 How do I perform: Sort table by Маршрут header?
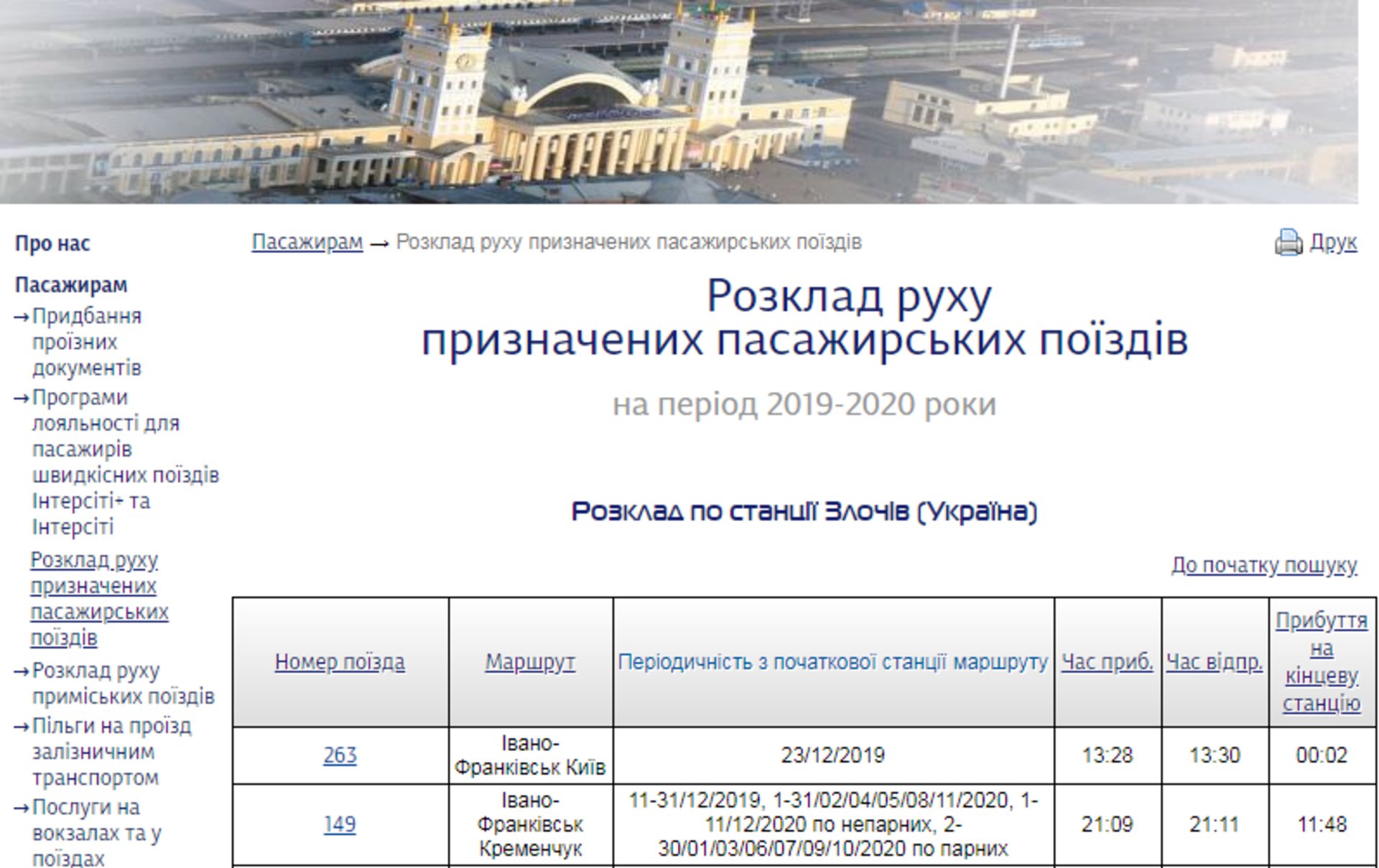530,661
